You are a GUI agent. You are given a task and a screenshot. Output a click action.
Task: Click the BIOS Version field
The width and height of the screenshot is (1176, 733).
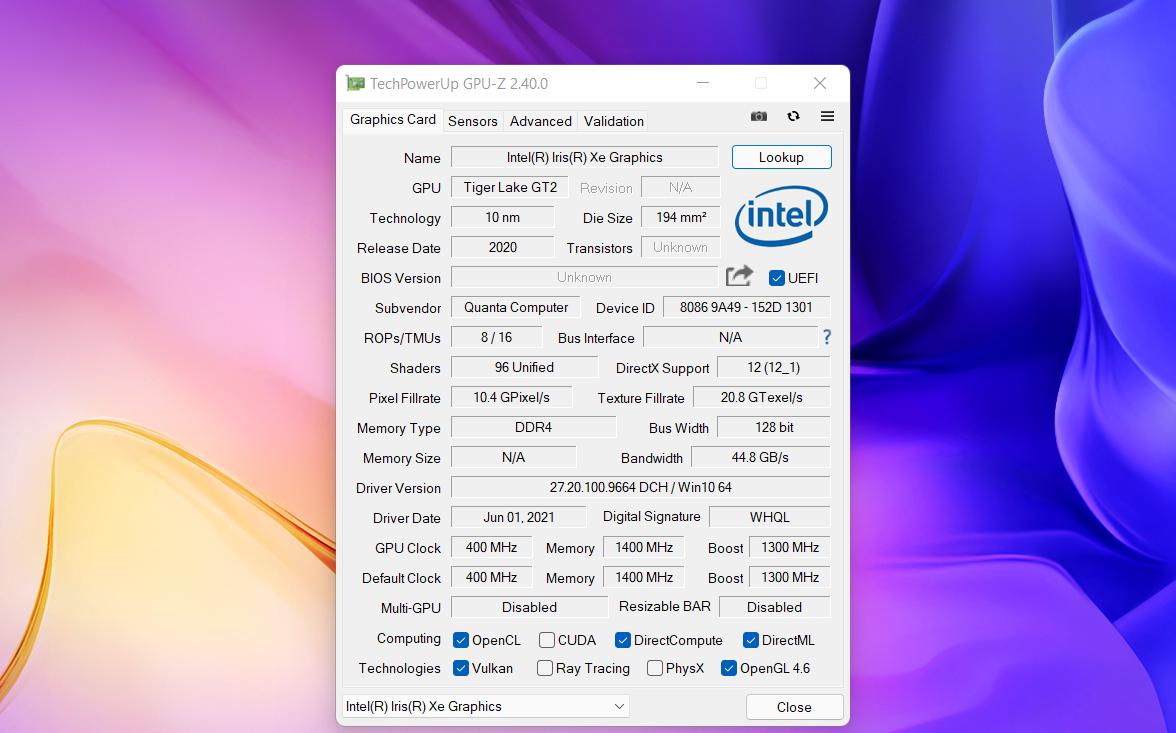pyautogui.click(x=584, y=278)
